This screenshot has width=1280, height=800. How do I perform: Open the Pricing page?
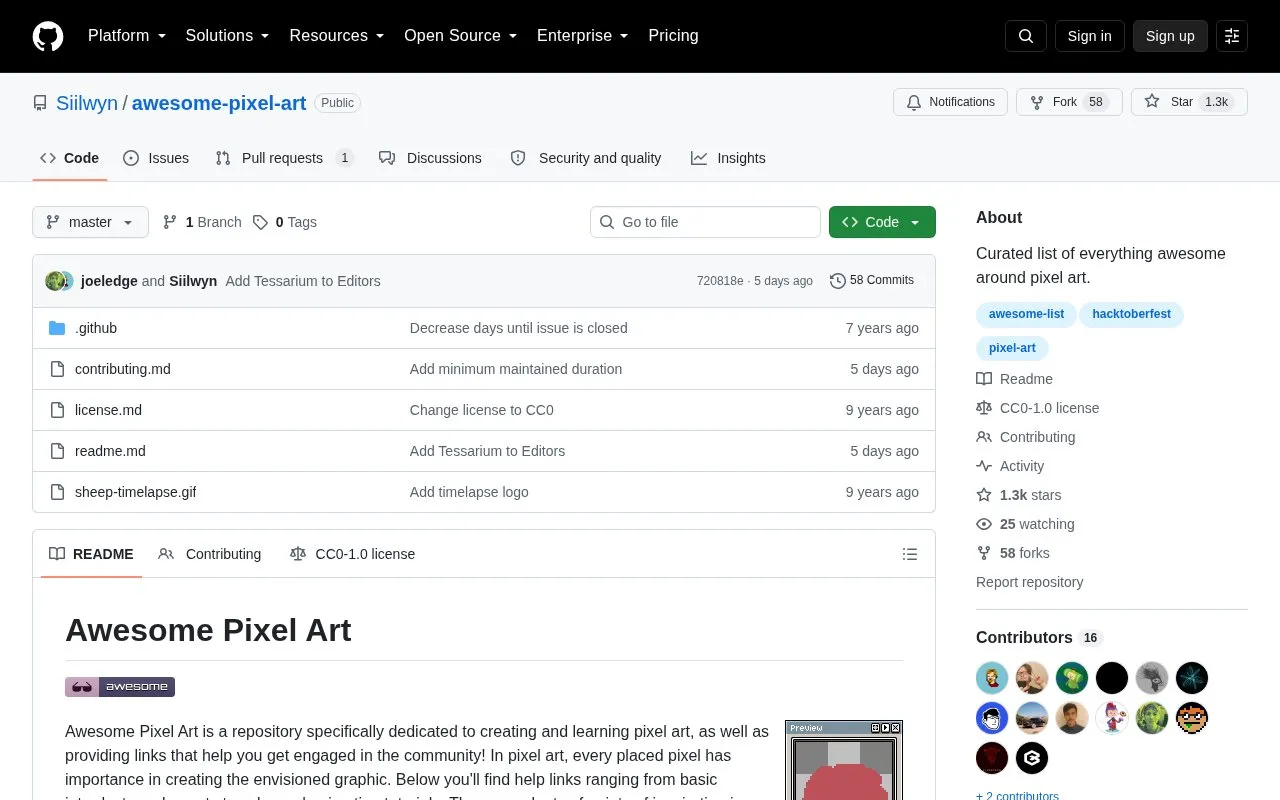point(673,36)
